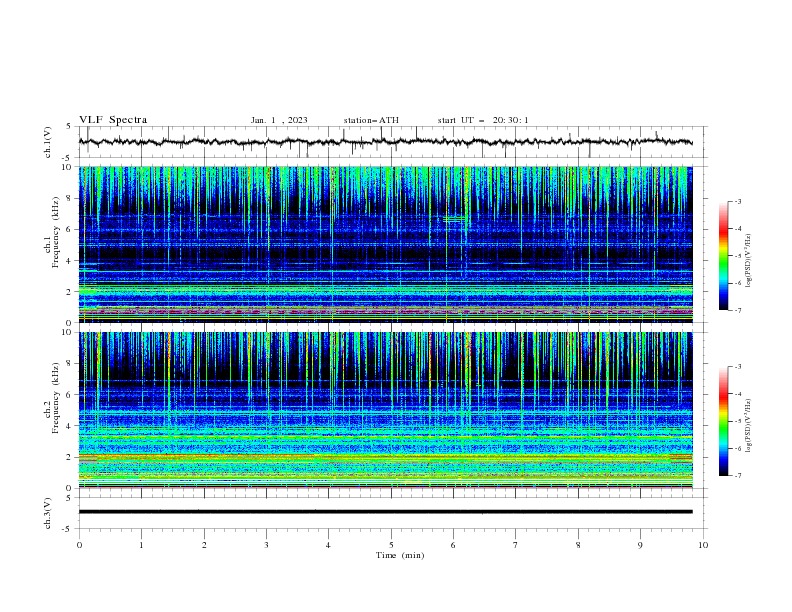Click the "station=ATH" label
Screen dimensions: 792x612
coord(371,120)
